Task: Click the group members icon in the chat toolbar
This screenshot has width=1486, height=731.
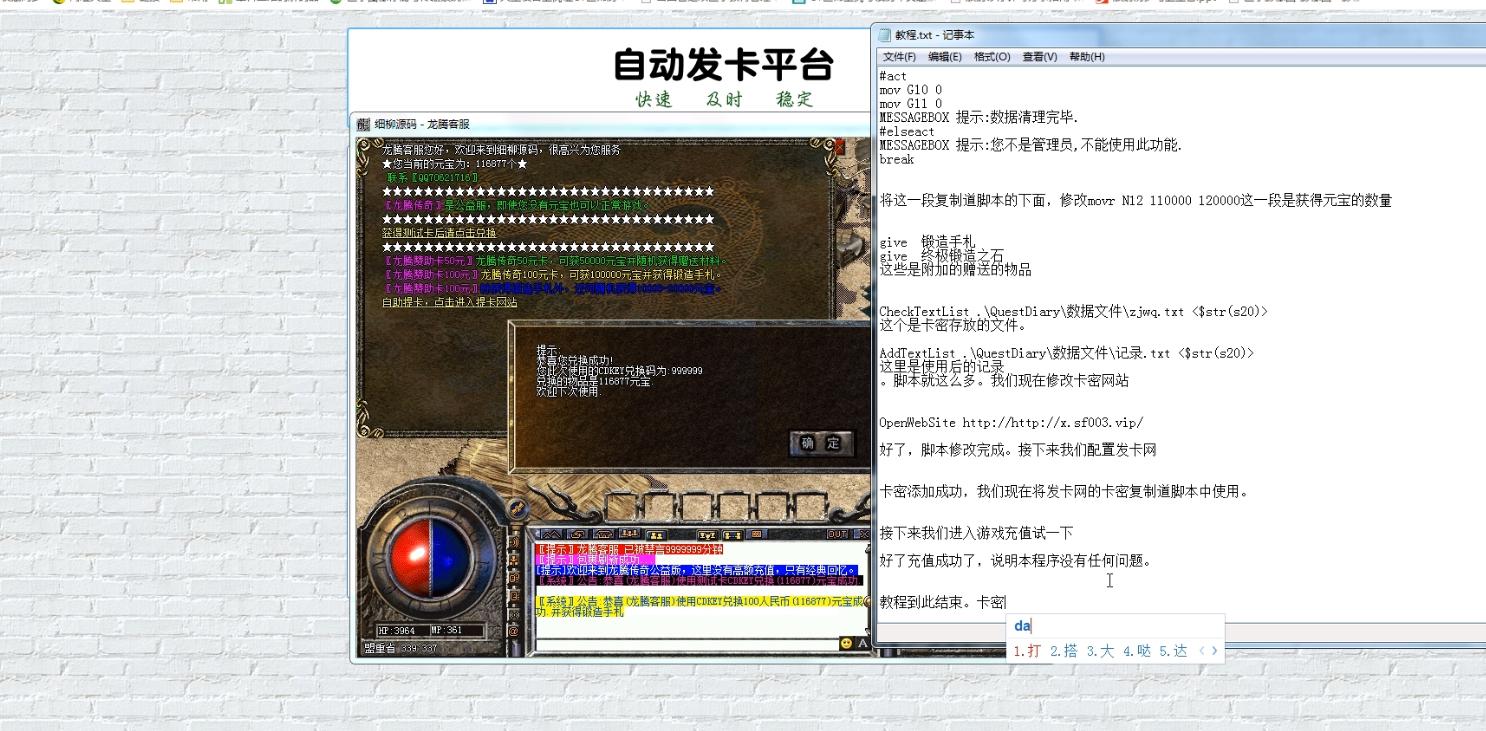Action: tap(656, 537)
